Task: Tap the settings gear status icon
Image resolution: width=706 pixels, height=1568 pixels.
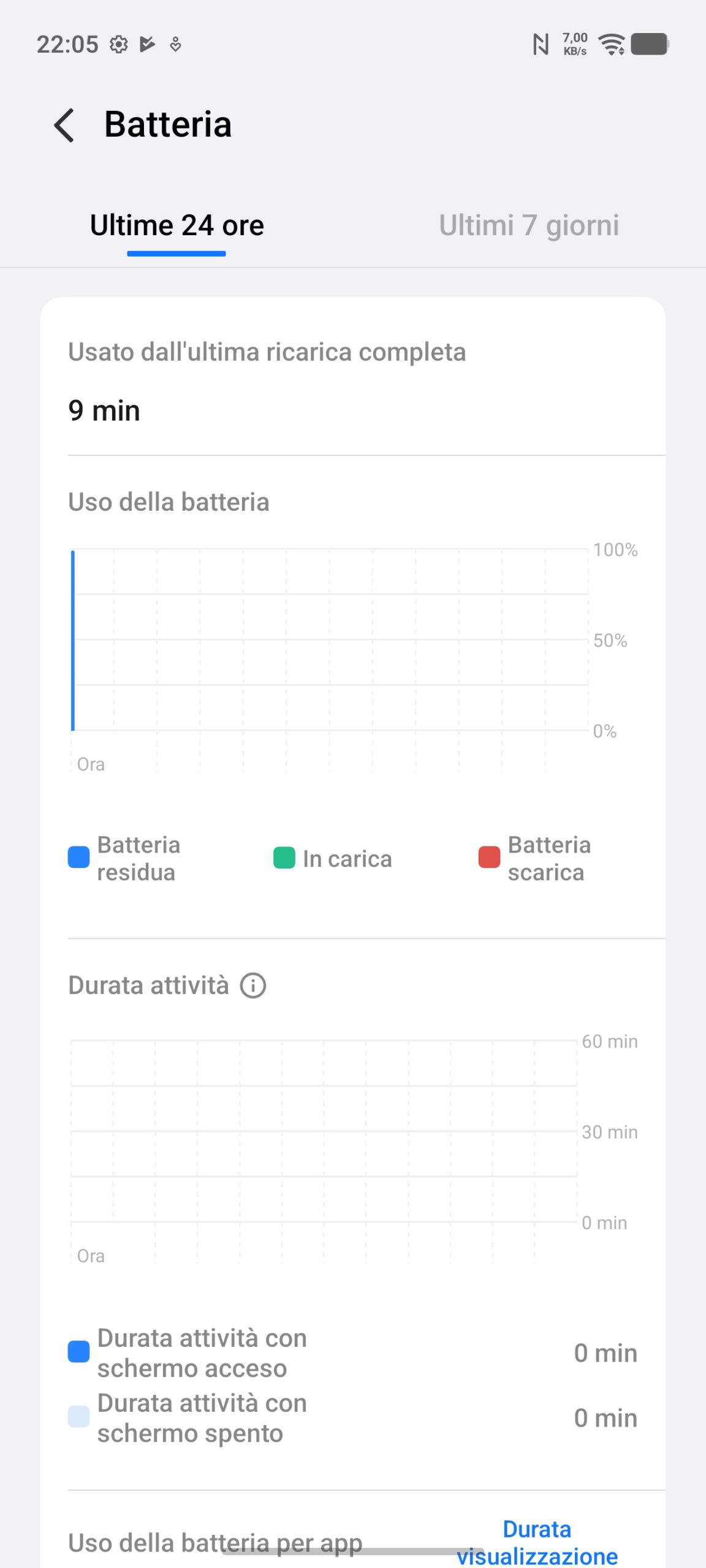Action: pos(119,45)
